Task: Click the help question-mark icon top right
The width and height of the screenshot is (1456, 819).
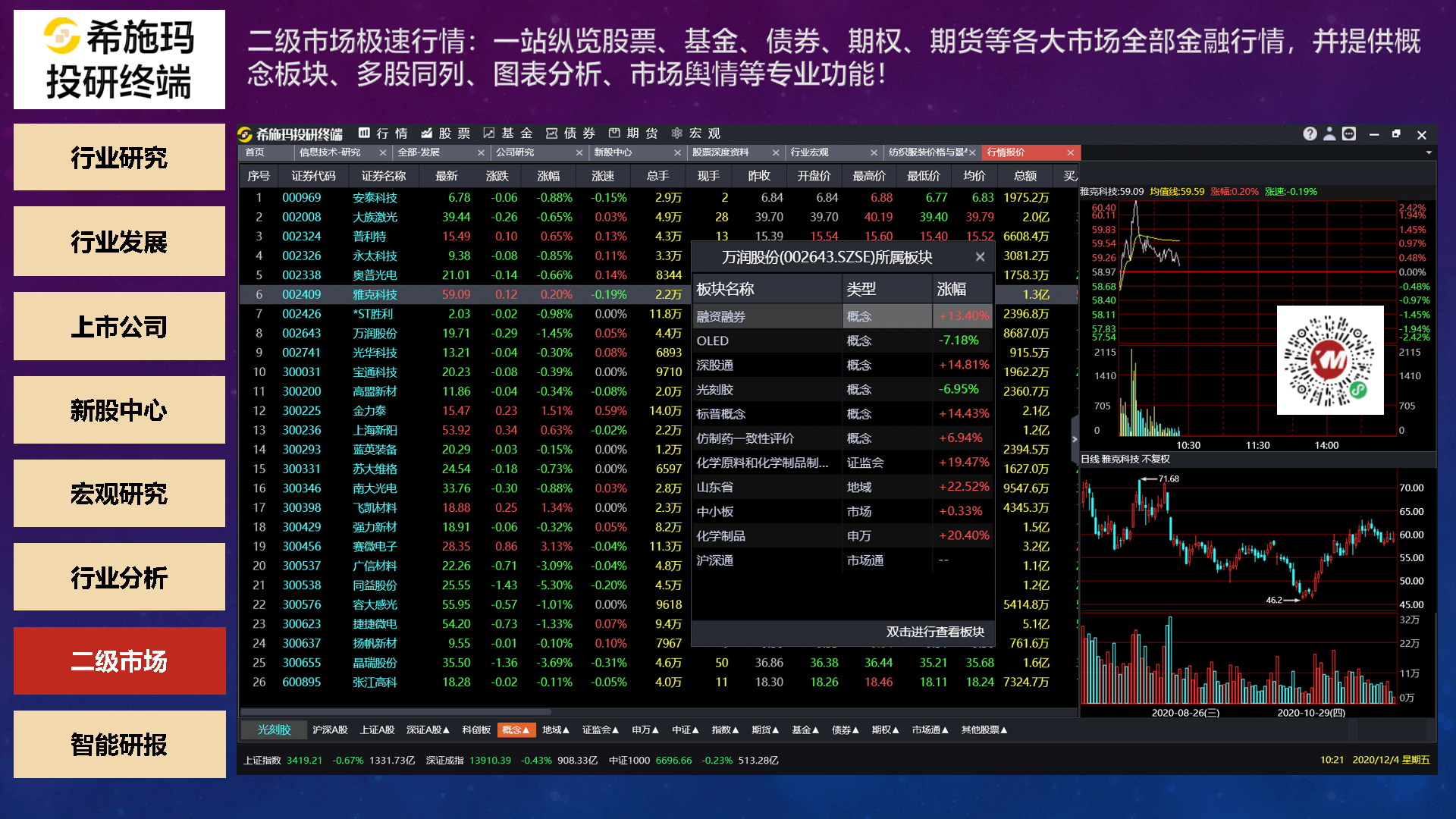Action: click(x=1310, y=133)
